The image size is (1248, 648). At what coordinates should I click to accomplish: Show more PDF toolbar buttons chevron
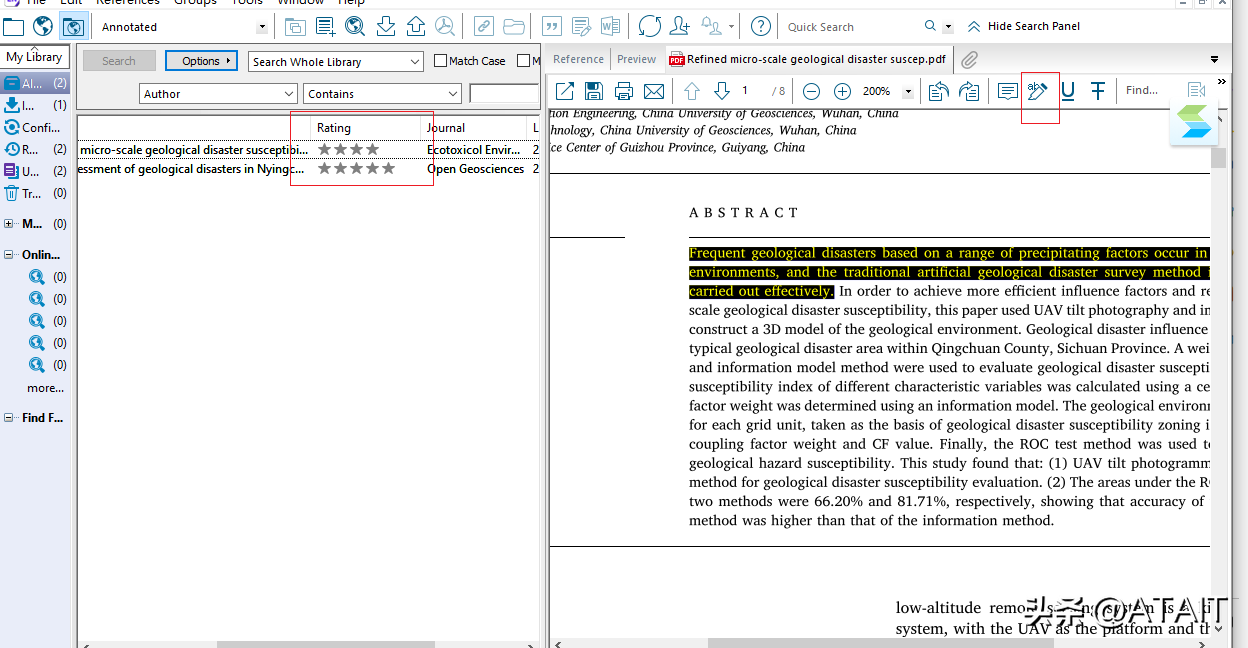[x=1221, y=82]
